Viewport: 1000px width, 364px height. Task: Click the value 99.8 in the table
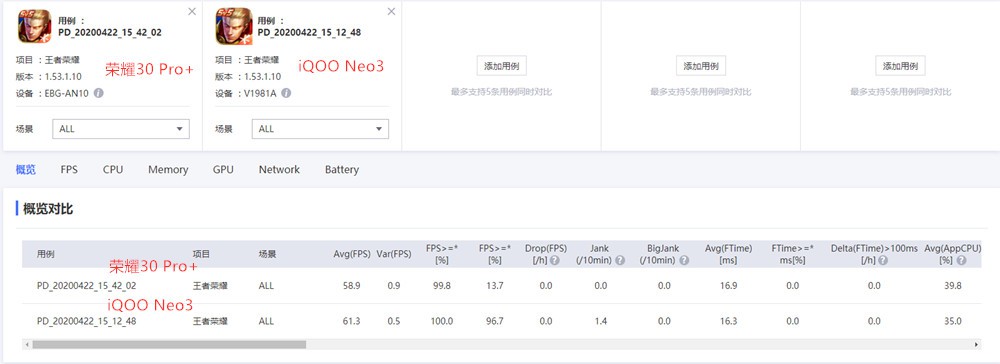tap(442, 286)
